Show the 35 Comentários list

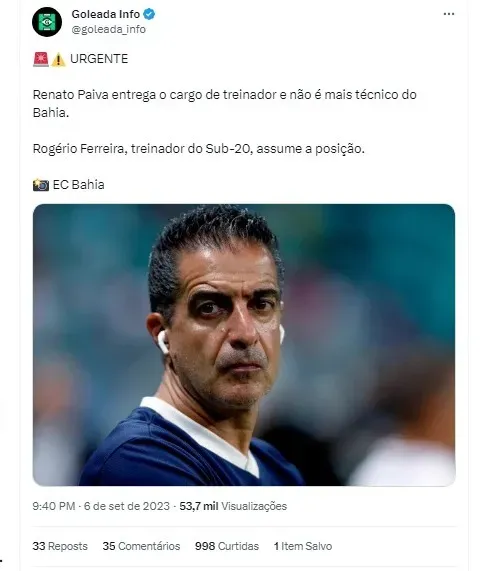(x=141, y=546)
